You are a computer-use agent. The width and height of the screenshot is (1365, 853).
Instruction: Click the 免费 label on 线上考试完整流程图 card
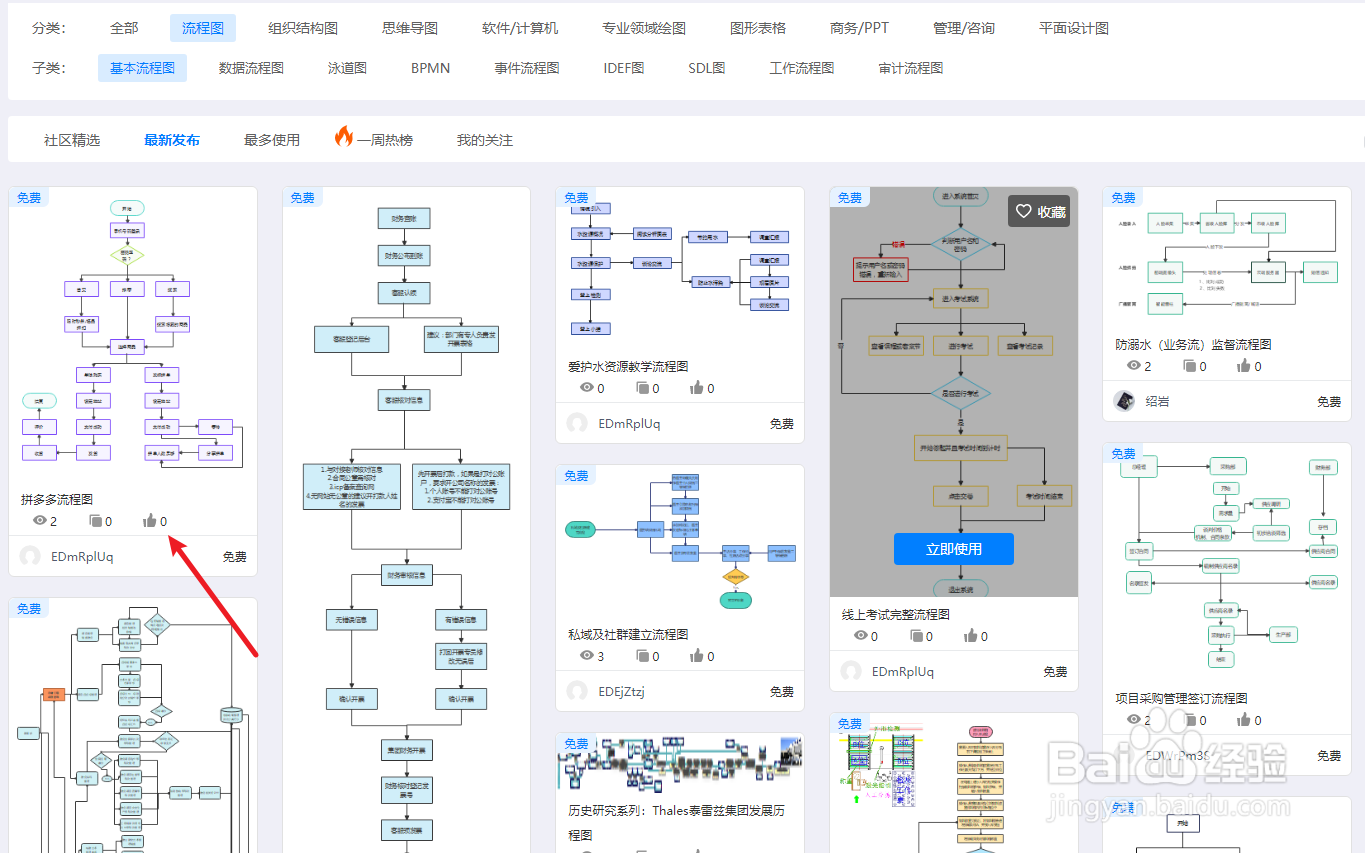pos(849,197)
